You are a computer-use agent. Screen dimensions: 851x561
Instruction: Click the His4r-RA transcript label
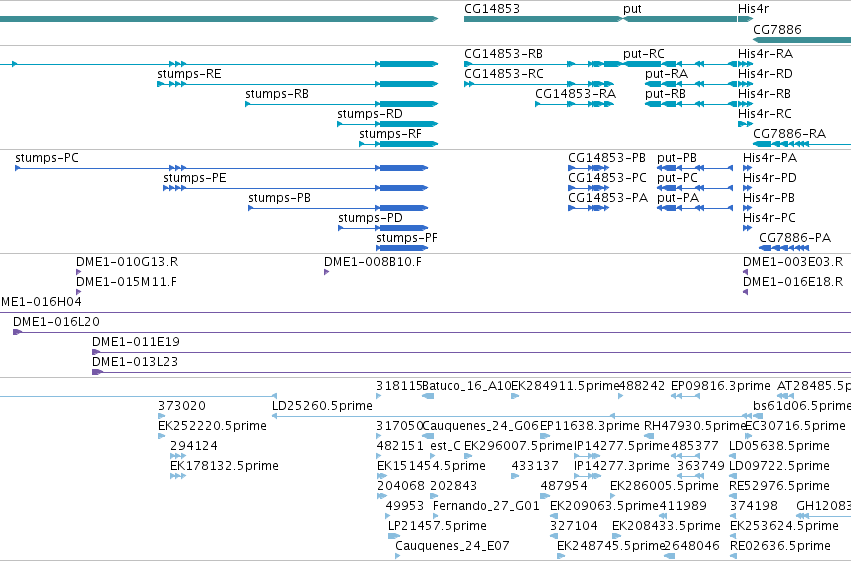(x=765, y=54)
